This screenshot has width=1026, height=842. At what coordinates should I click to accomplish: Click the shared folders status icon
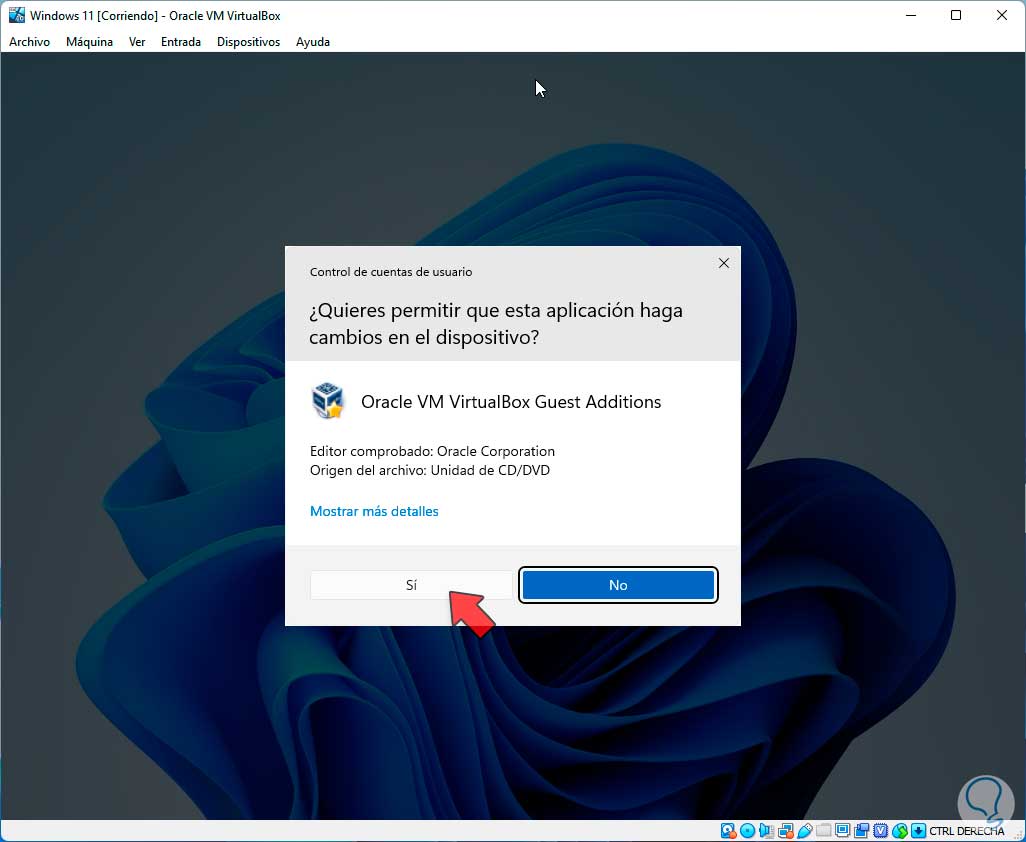point(824,831)
